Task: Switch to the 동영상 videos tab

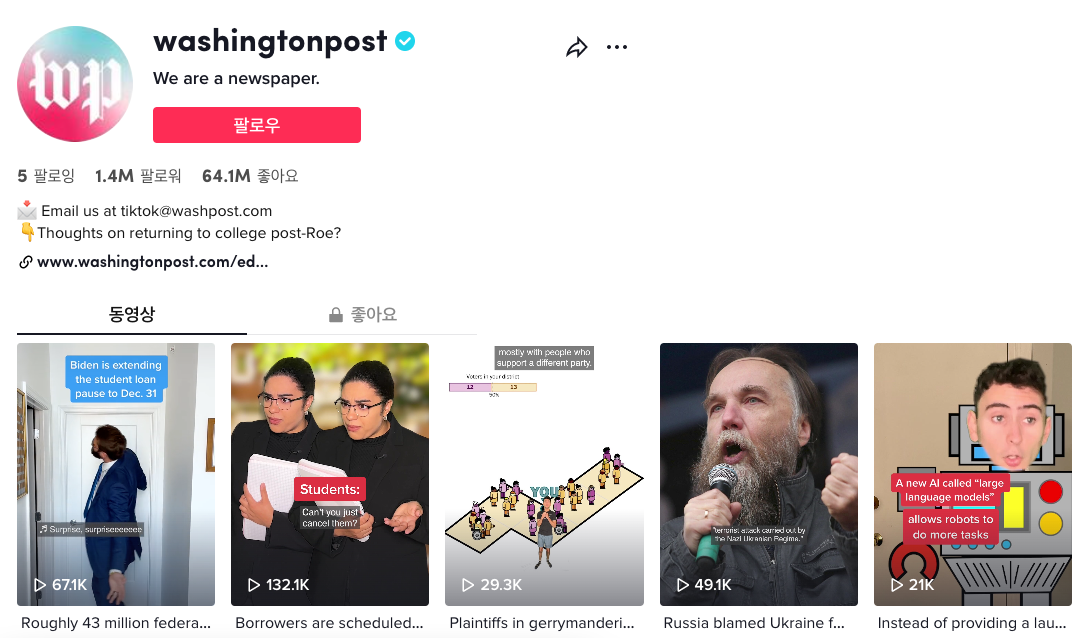Action: point(131,315)
